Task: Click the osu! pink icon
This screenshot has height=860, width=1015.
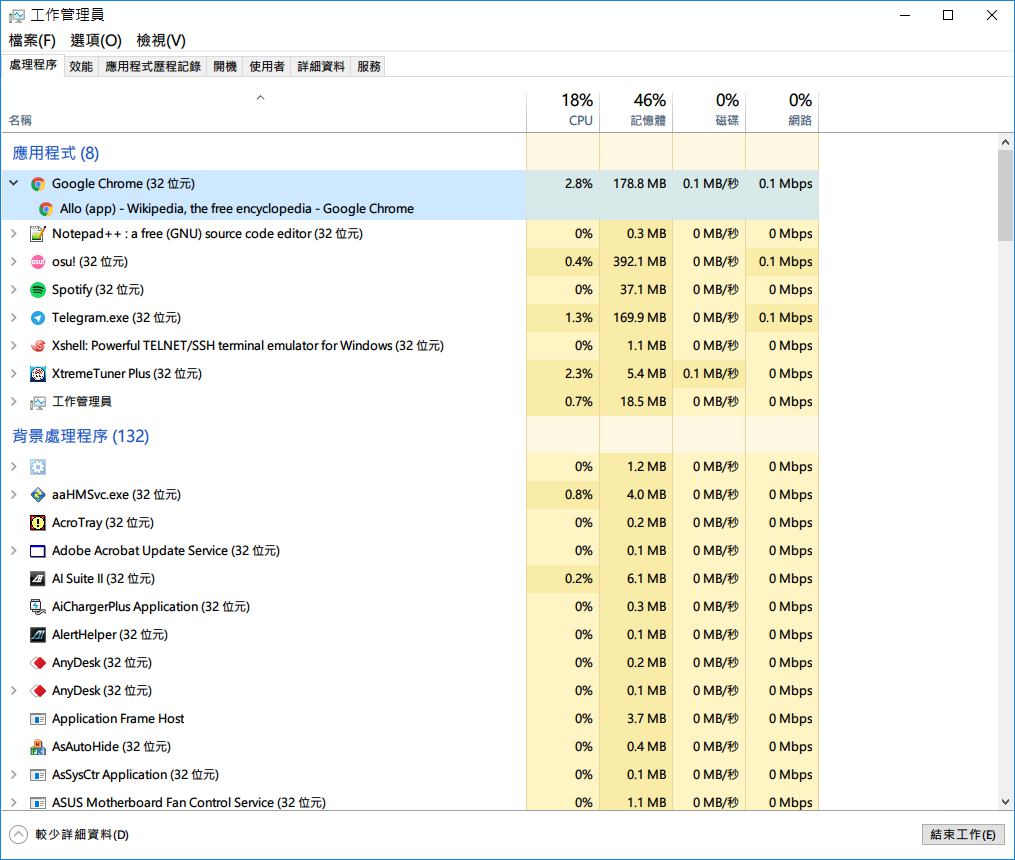Action: tap(38, 262)
